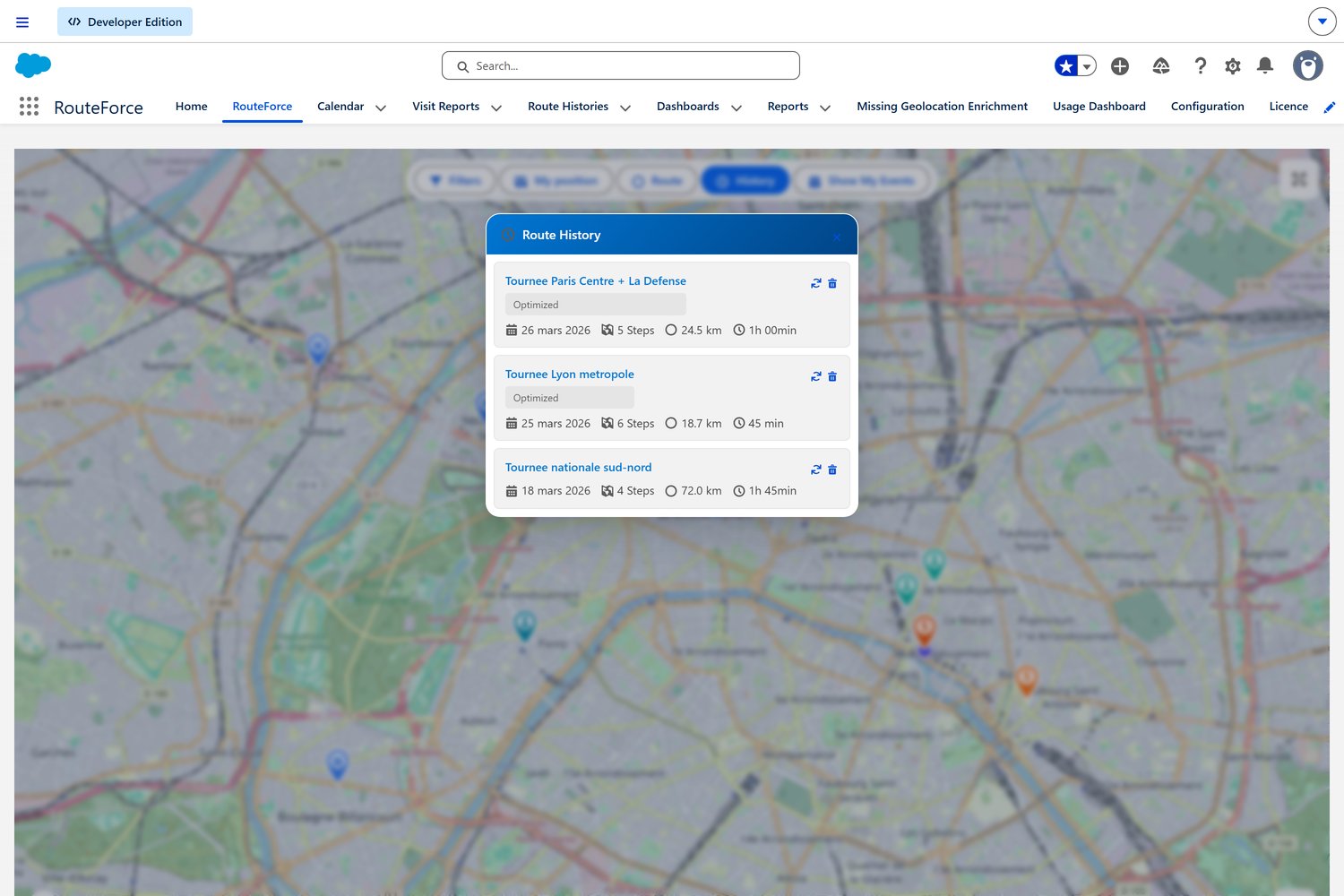
Task: Delete Tournee nationale sud-nord via trash icon
Action: click(x=832, y=469)
